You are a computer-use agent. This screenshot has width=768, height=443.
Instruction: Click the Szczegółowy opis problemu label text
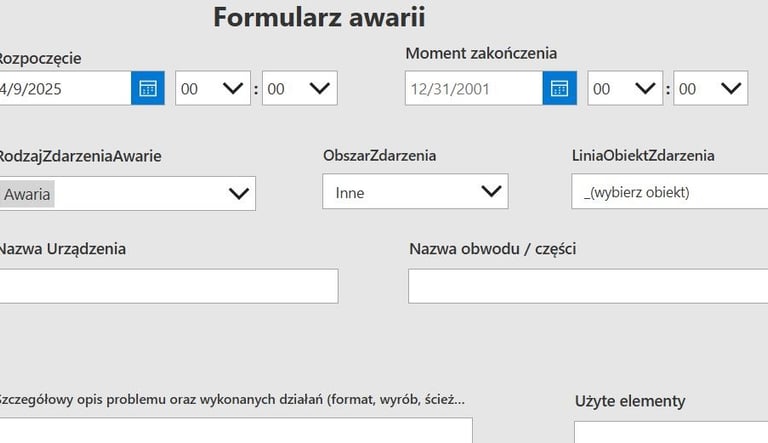coord(231,399)
